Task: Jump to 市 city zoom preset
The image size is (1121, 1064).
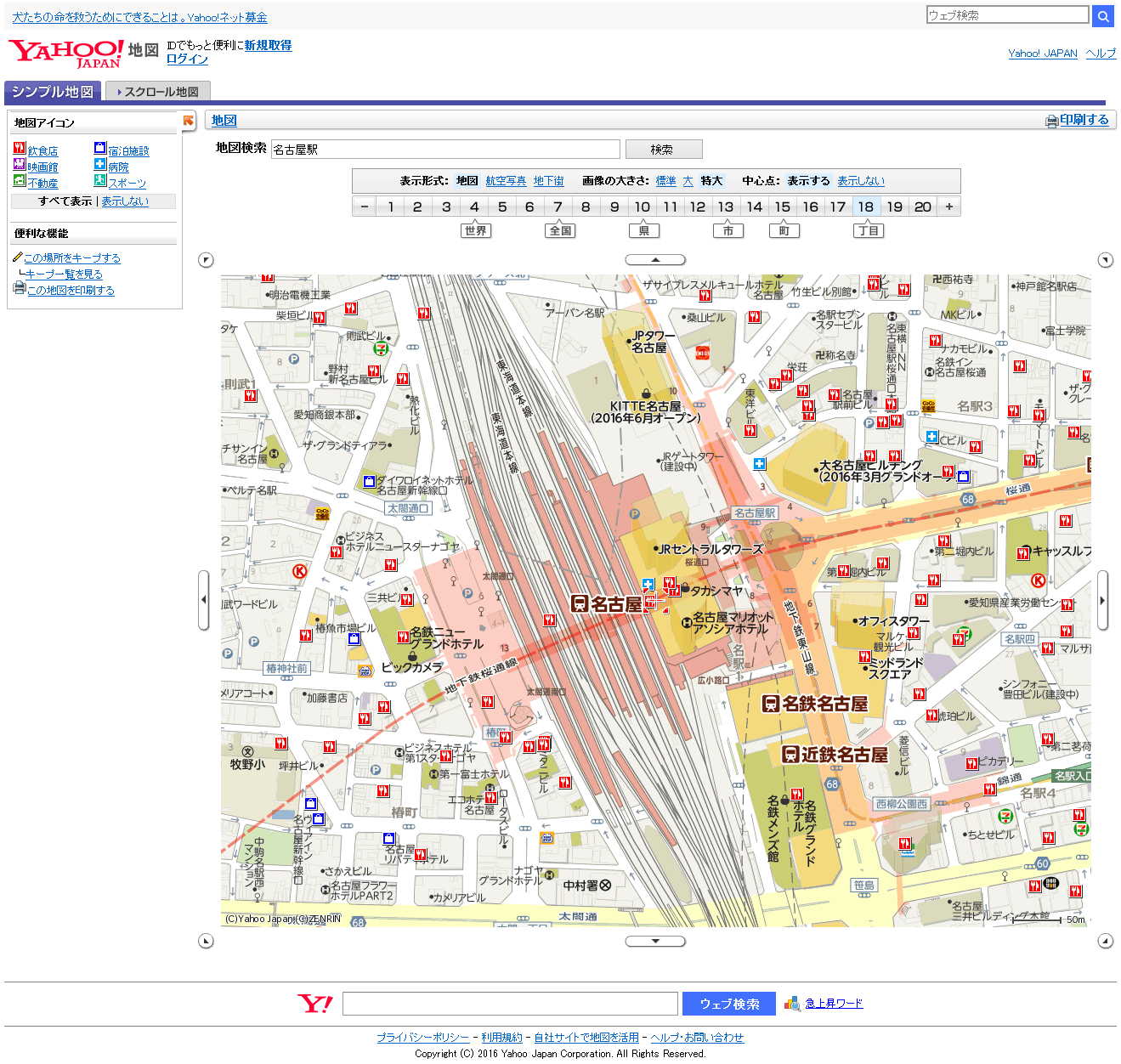Action: pyautogui.click(x=728, y=230)
